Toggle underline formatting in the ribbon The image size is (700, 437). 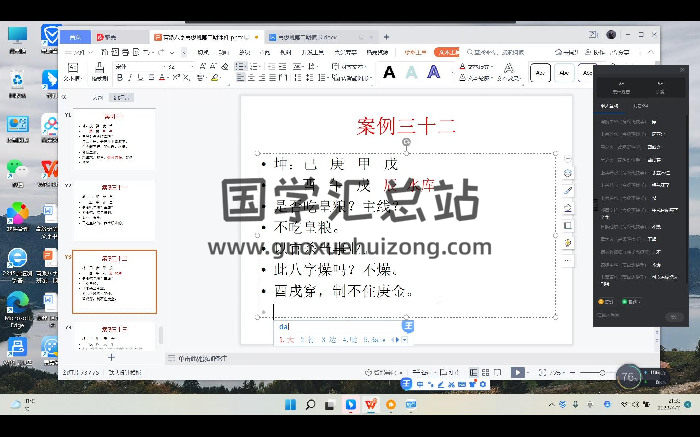pos(141,78)
